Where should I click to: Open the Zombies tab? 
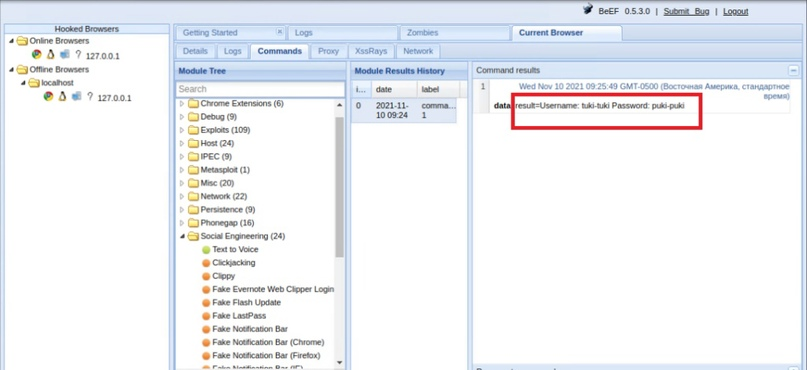454,32
